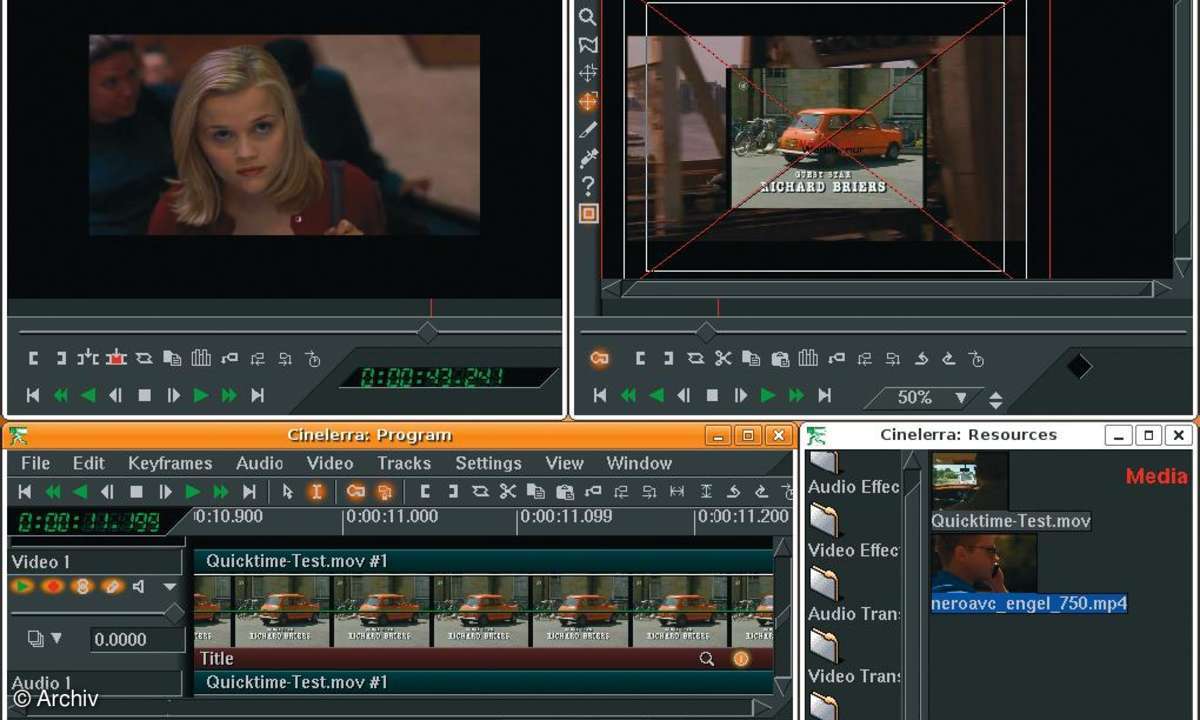Open the File menu

coord(35,463)
